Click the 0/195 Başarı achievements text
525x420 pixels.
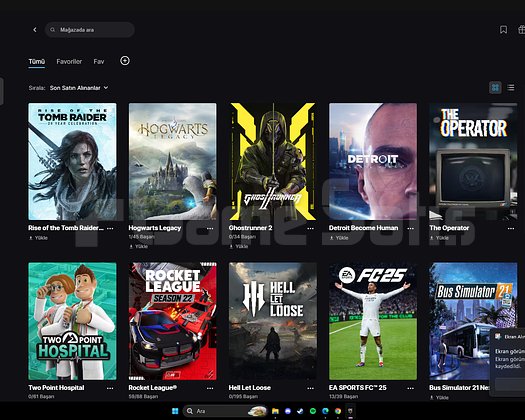(x=243, y=397)
